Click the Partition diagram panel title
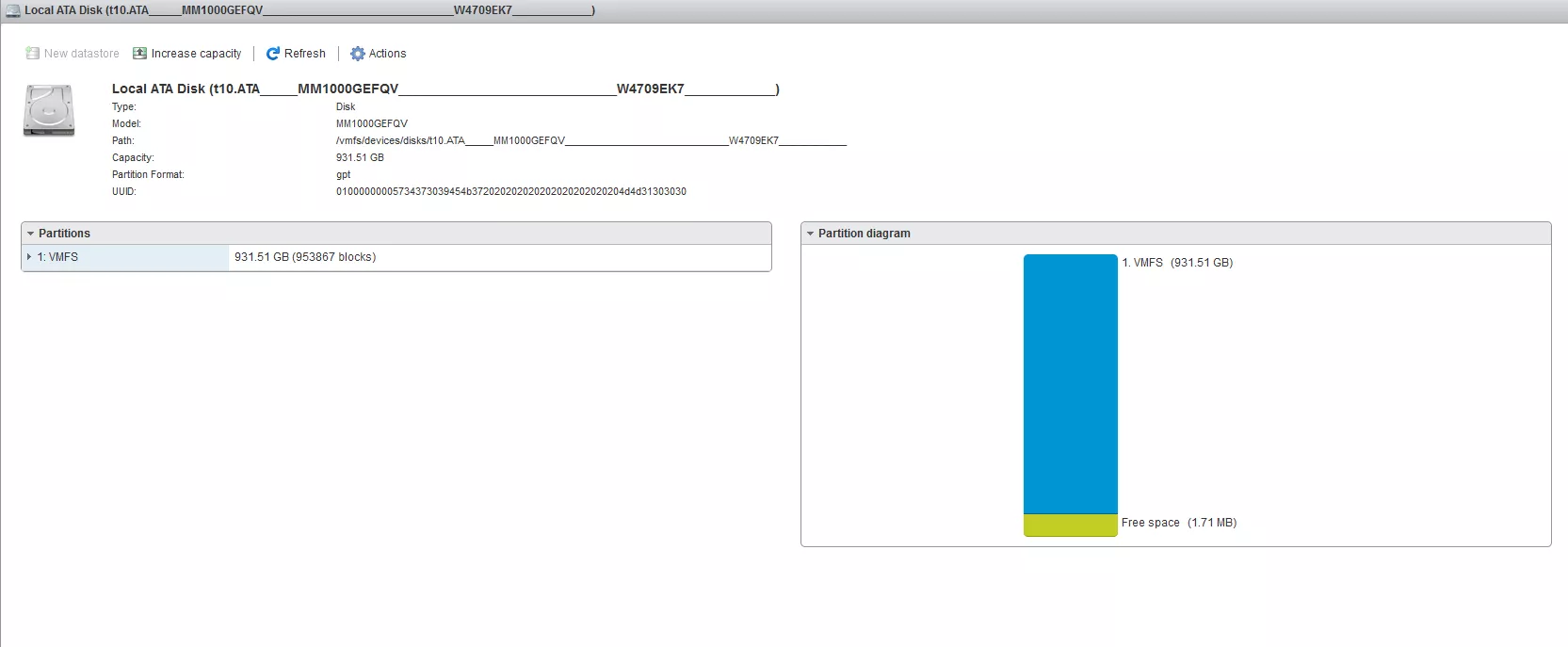This screenshot has height=647, width=1568. [x=865, y=234]
